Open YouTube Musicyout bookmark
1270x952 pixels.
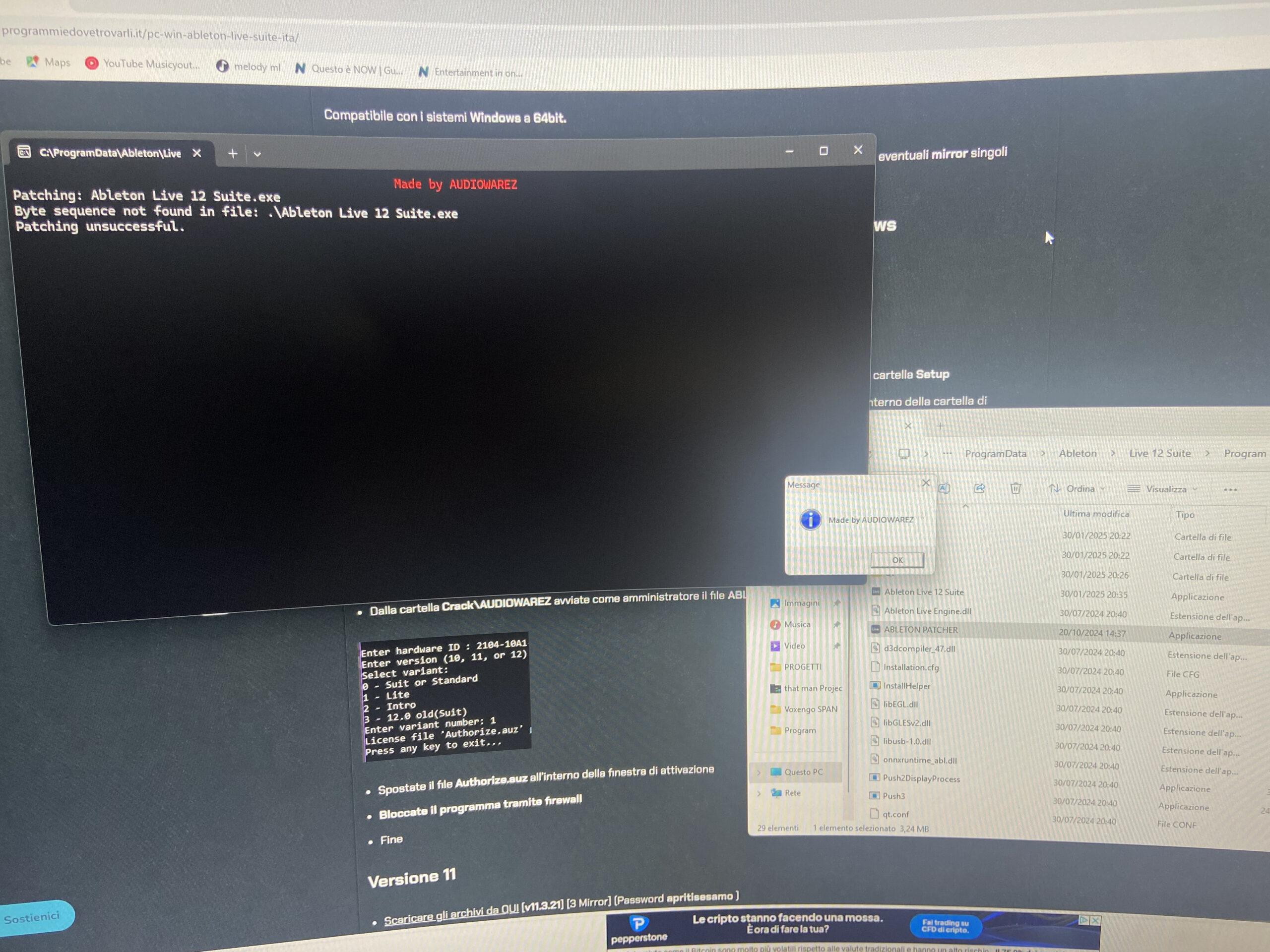pyautogui.click(x=142, y=63)
